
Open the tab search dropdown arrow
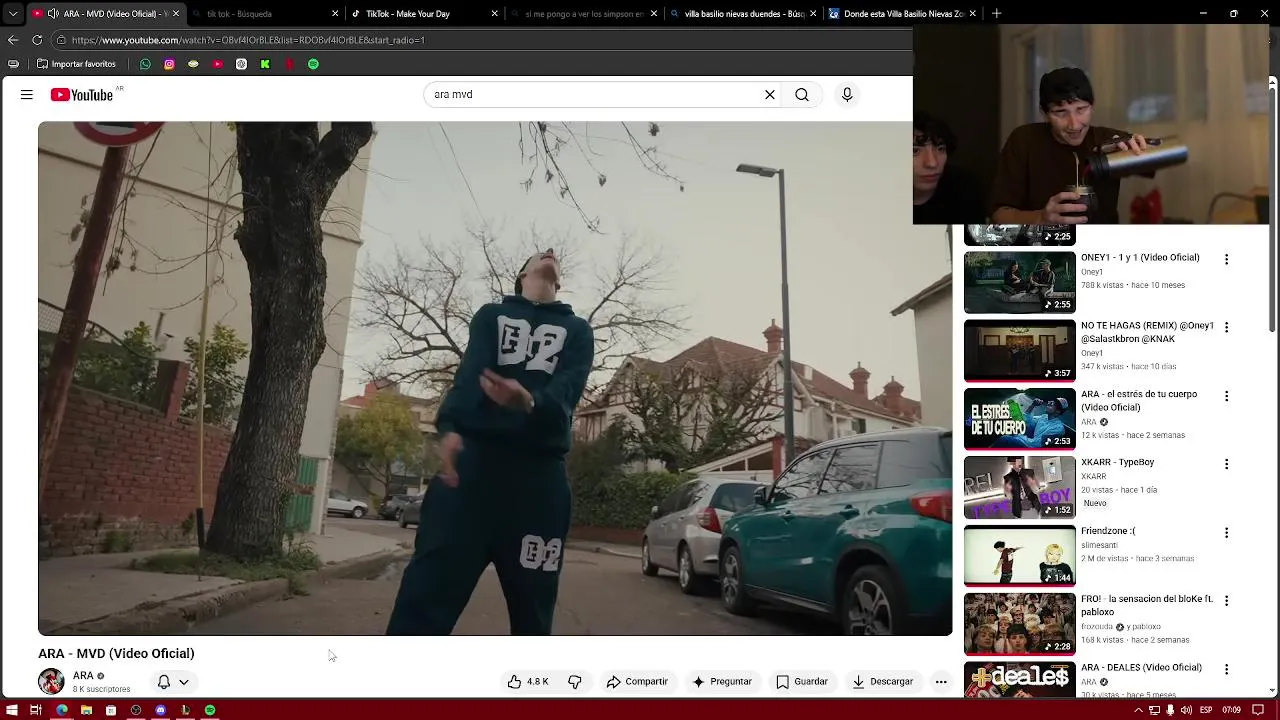coord(12,14)
